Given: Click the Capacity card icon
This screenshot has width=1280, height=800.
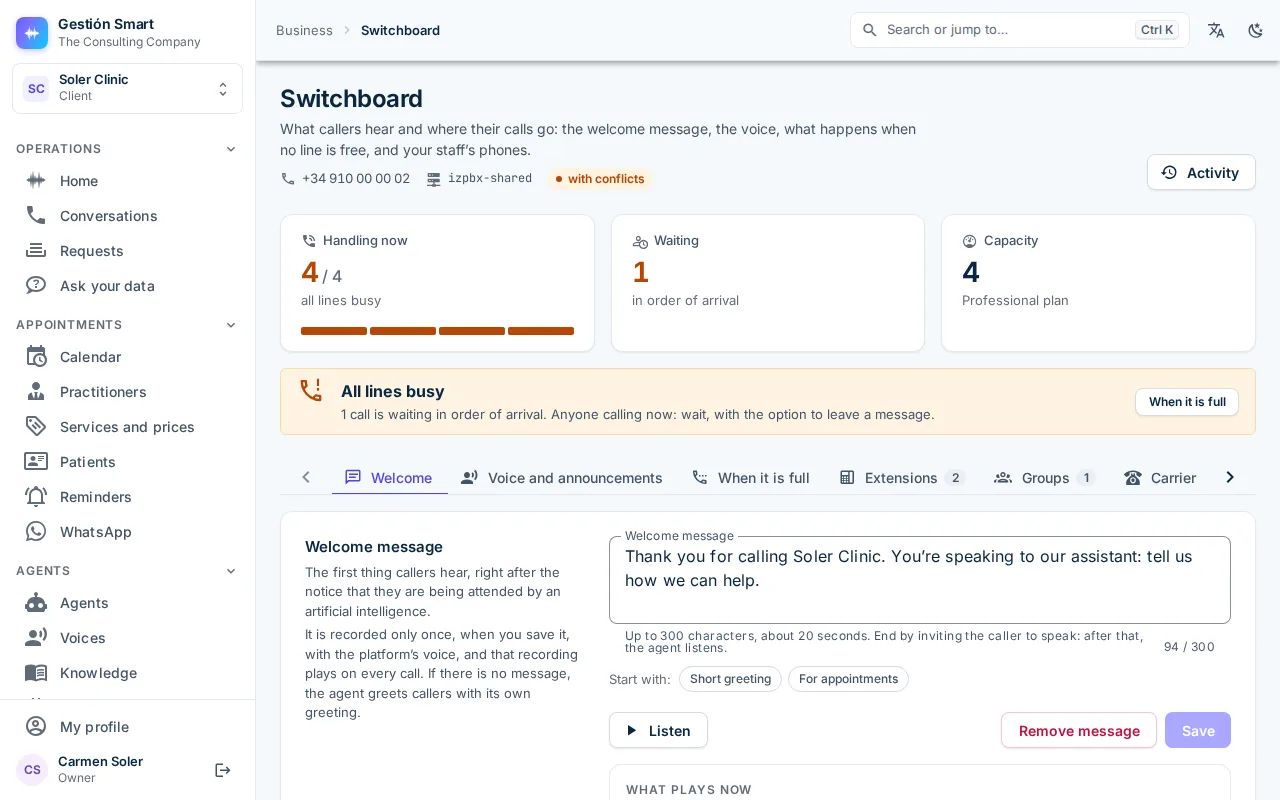Looking at the screenshot, I should 969,241.
